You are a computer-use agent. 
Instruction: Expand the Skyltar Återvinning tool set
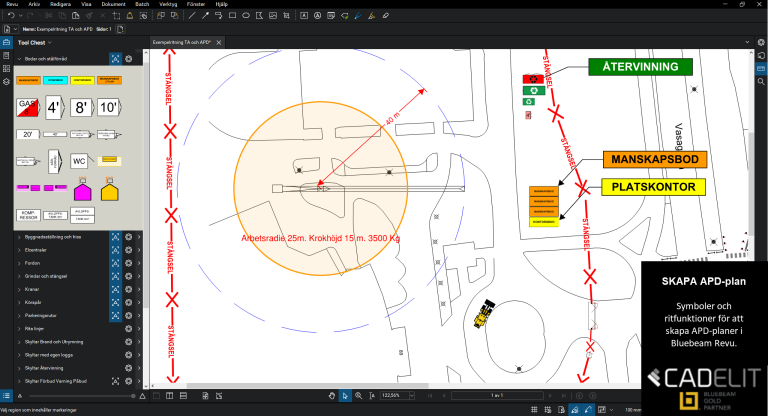coord(19,368)
